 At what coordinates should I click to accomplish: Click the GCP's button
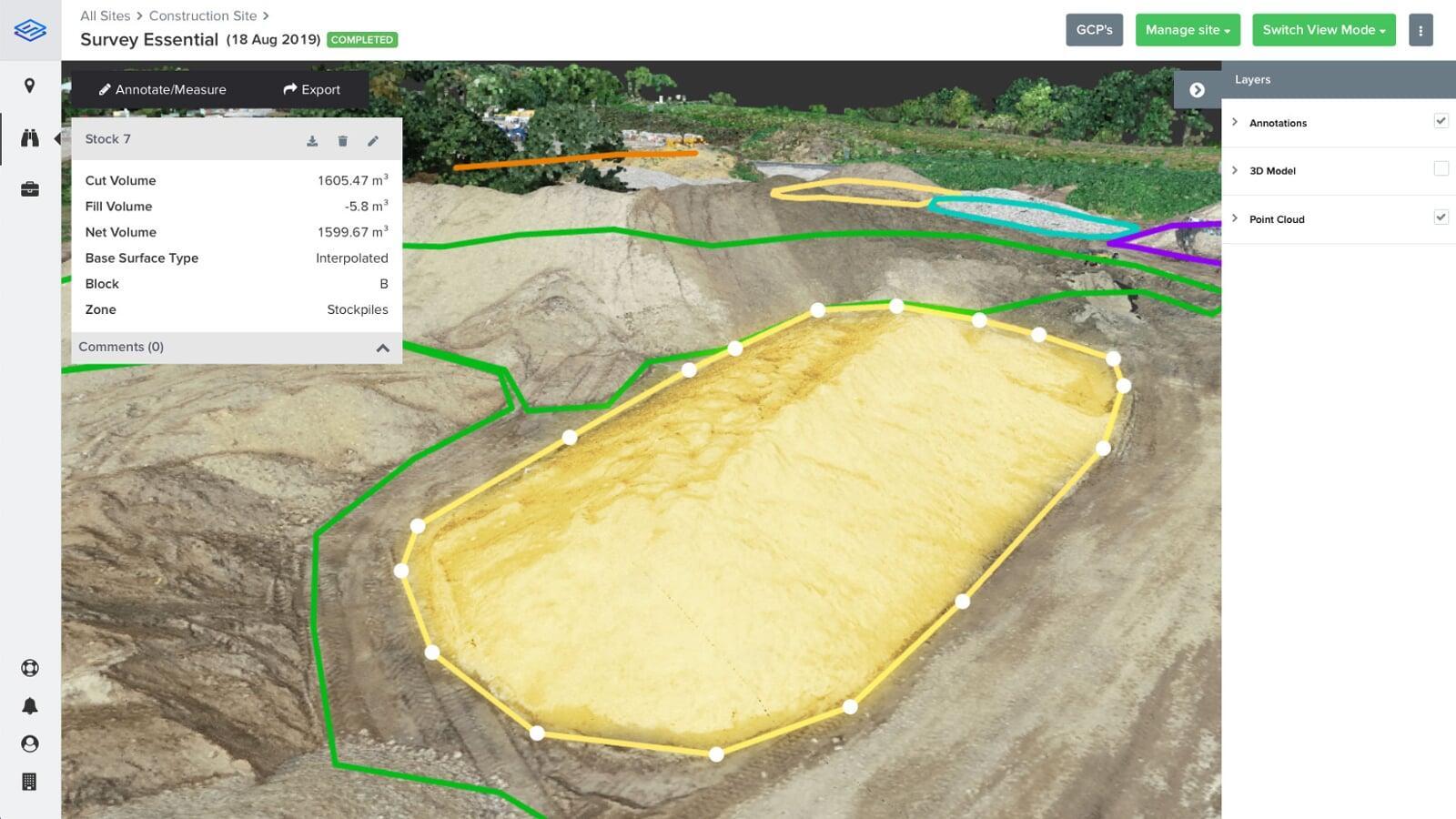1094,30
